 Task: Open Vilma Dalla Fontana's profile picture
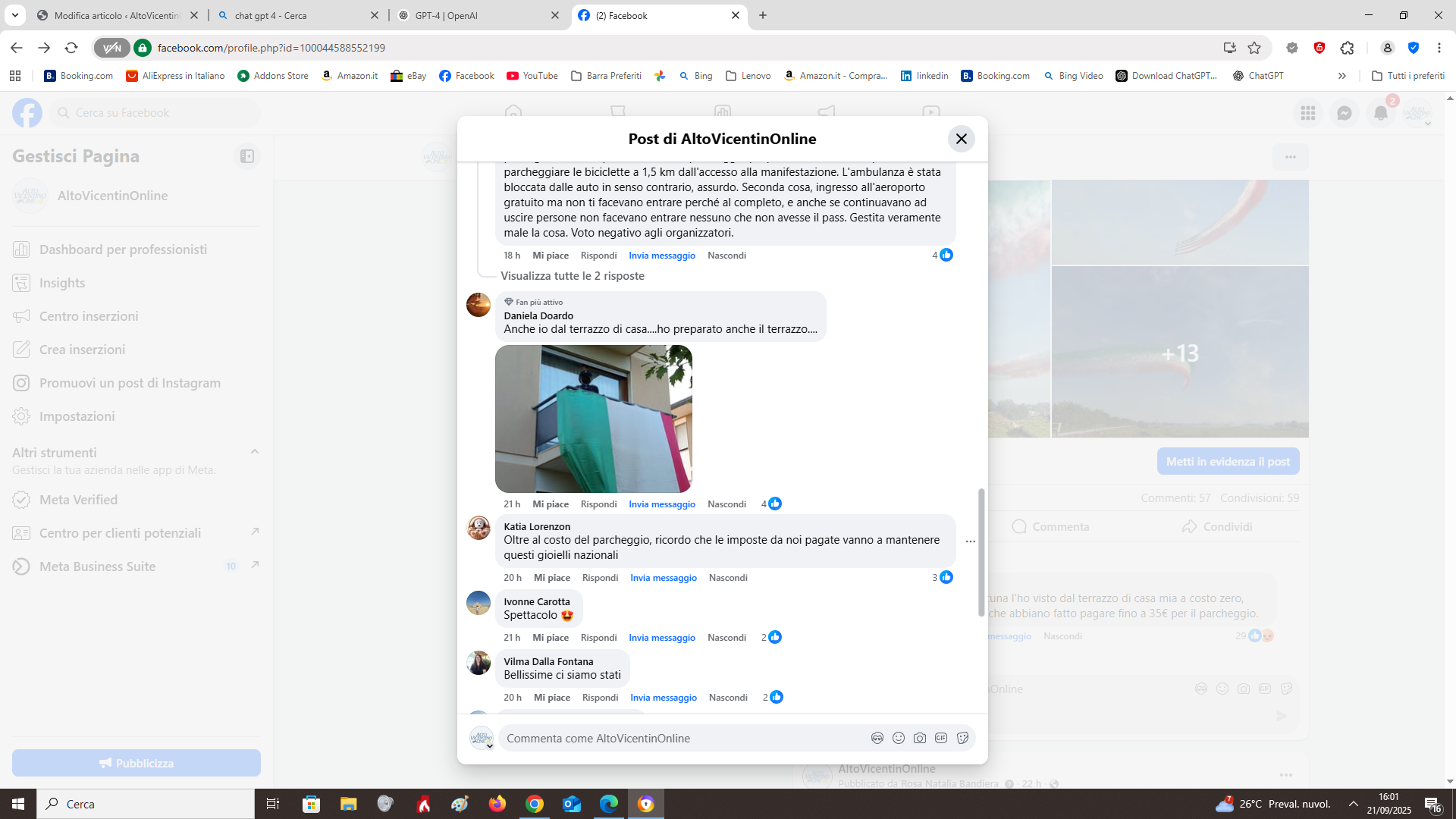479,663
